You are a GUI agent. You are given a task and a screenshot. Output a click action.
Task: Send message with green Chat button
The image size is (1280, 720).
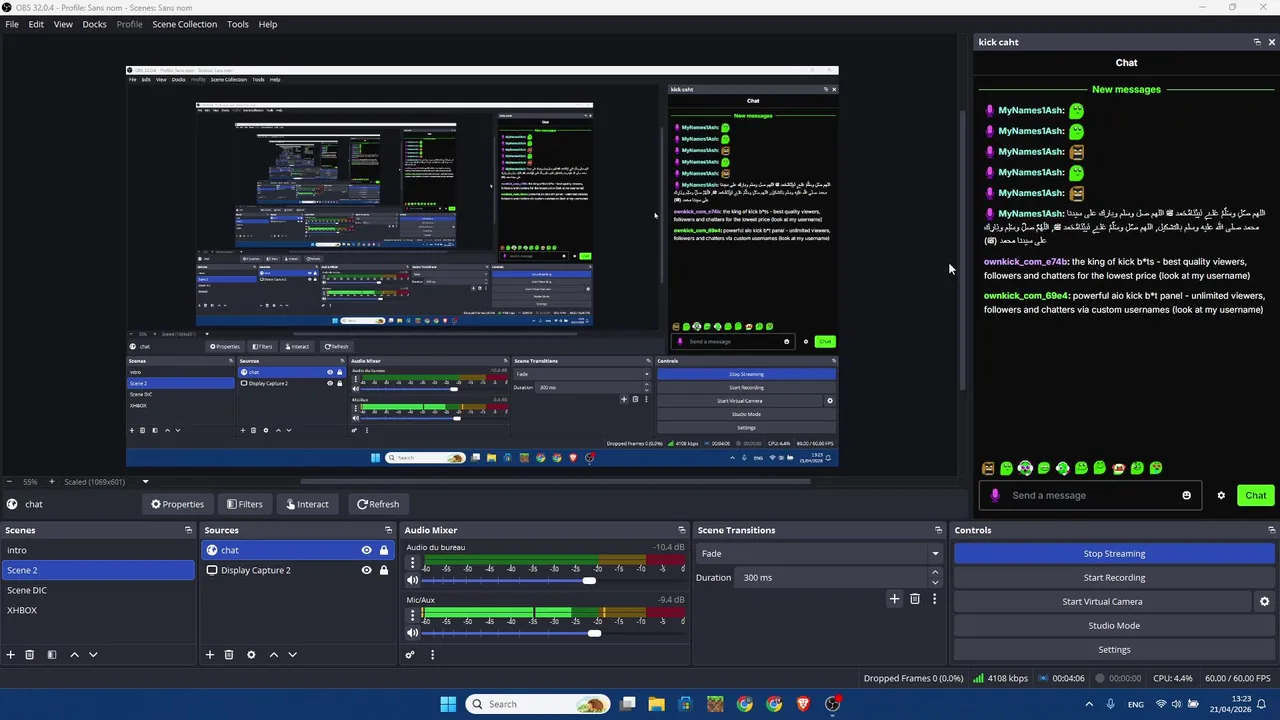pos(1255,495)
